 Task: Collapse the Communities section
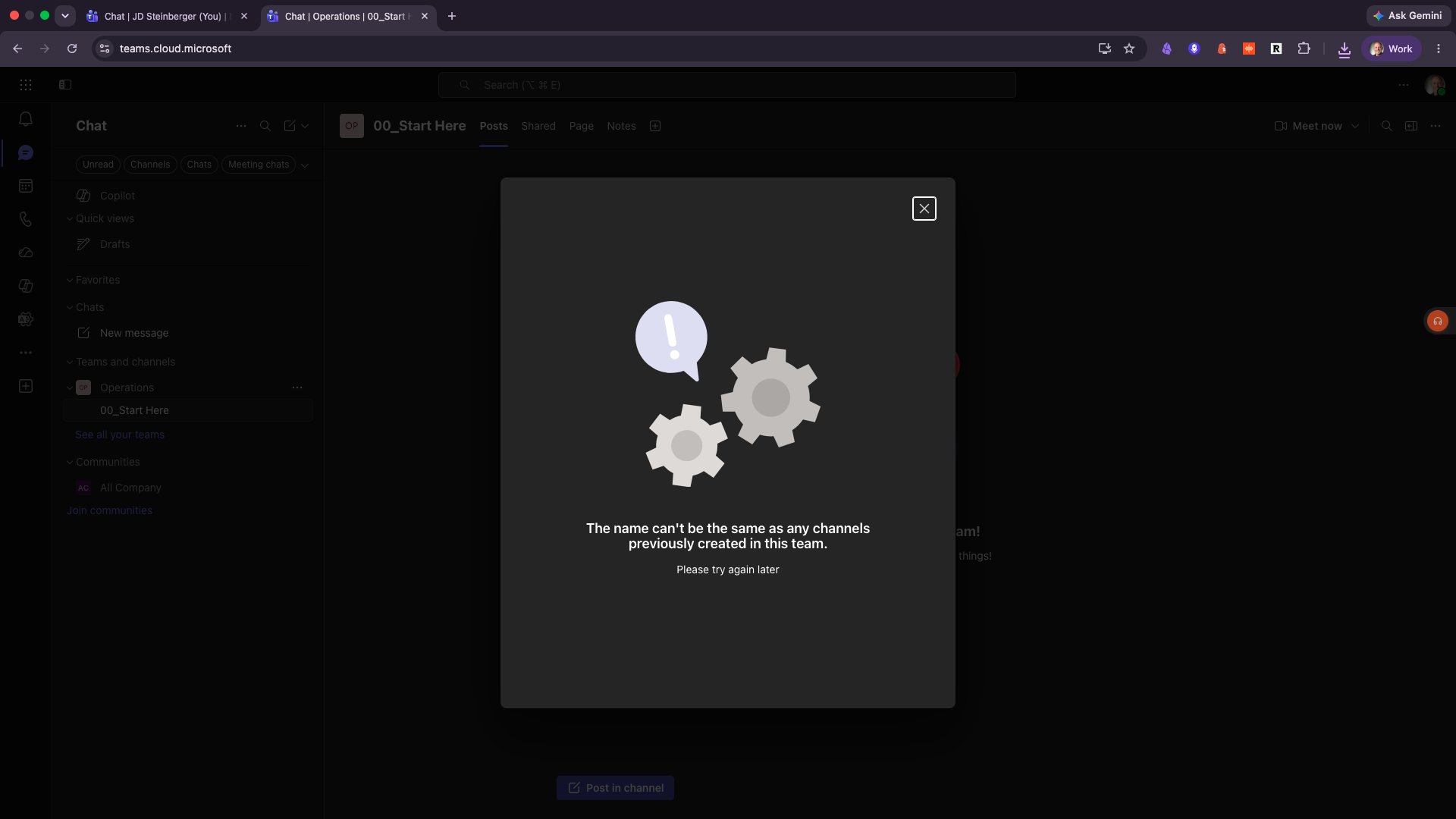click(x=70, y=463)
